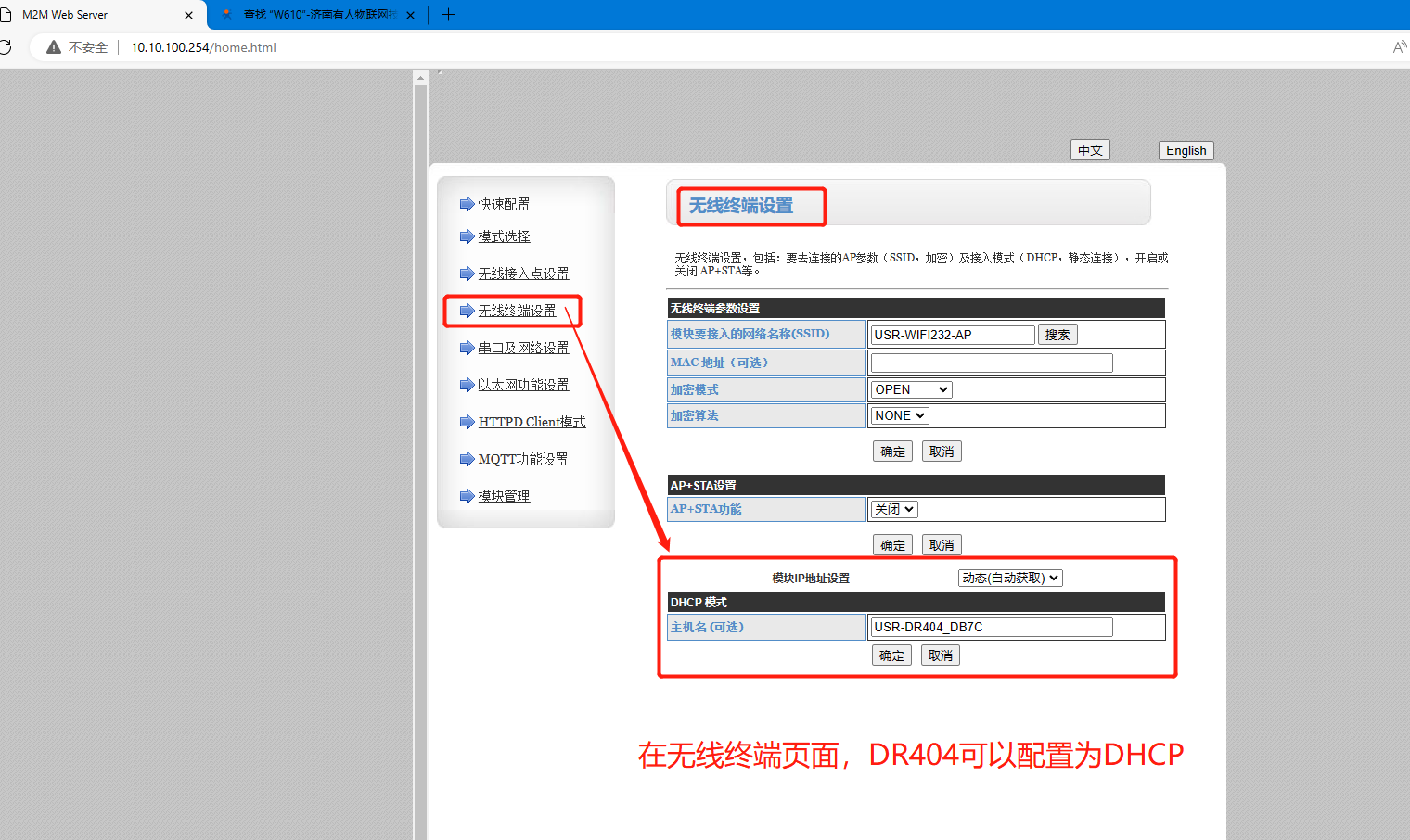Click the scroll-up arrow of left frame scrollbar
1410x840 pixels.
[x=420, y=78]
